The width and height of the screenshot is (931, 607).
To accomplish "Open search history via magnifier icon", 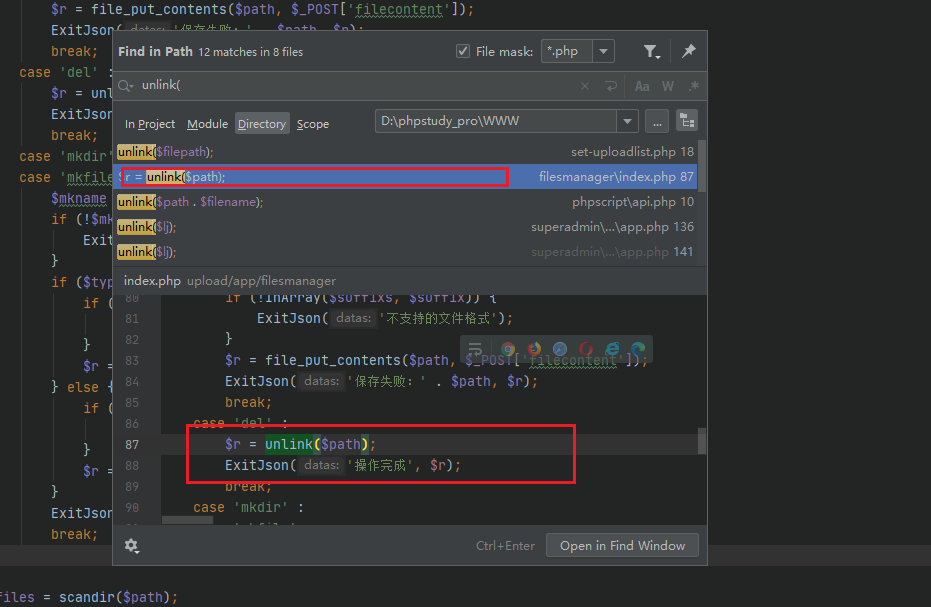I will [127, 86].
